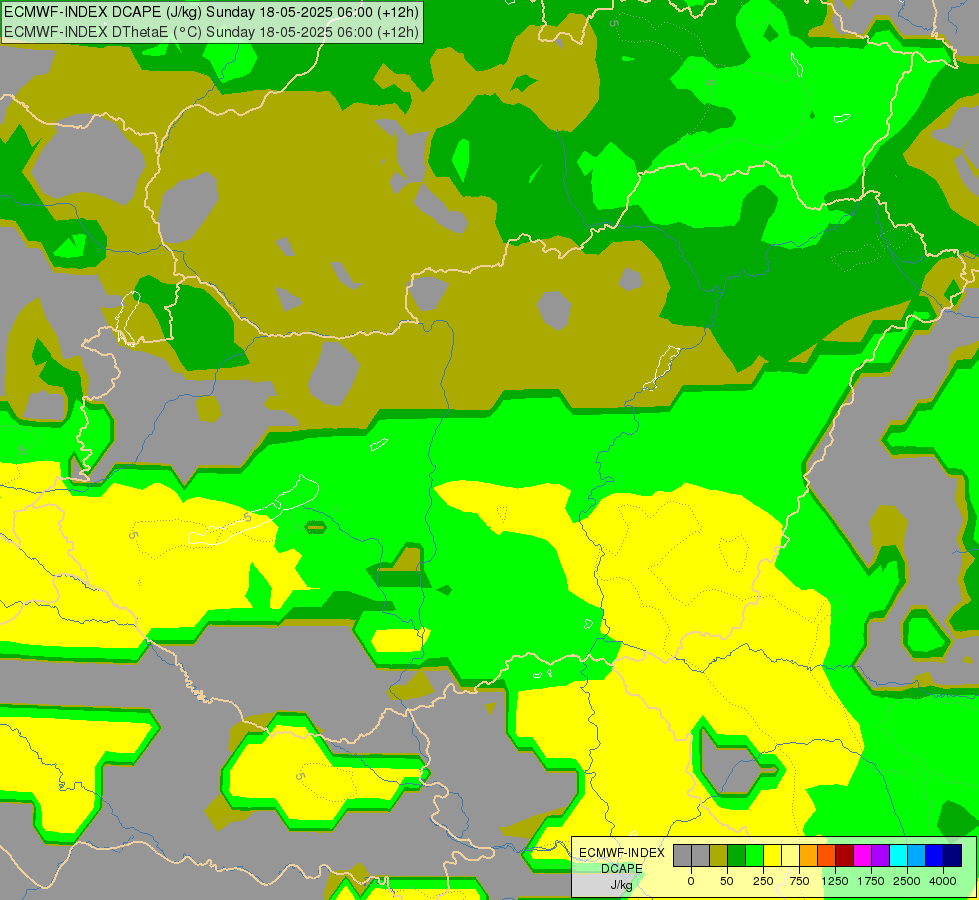Click the J/kg unit label in legend
979x900 pixels.
[x=621, y=886]
